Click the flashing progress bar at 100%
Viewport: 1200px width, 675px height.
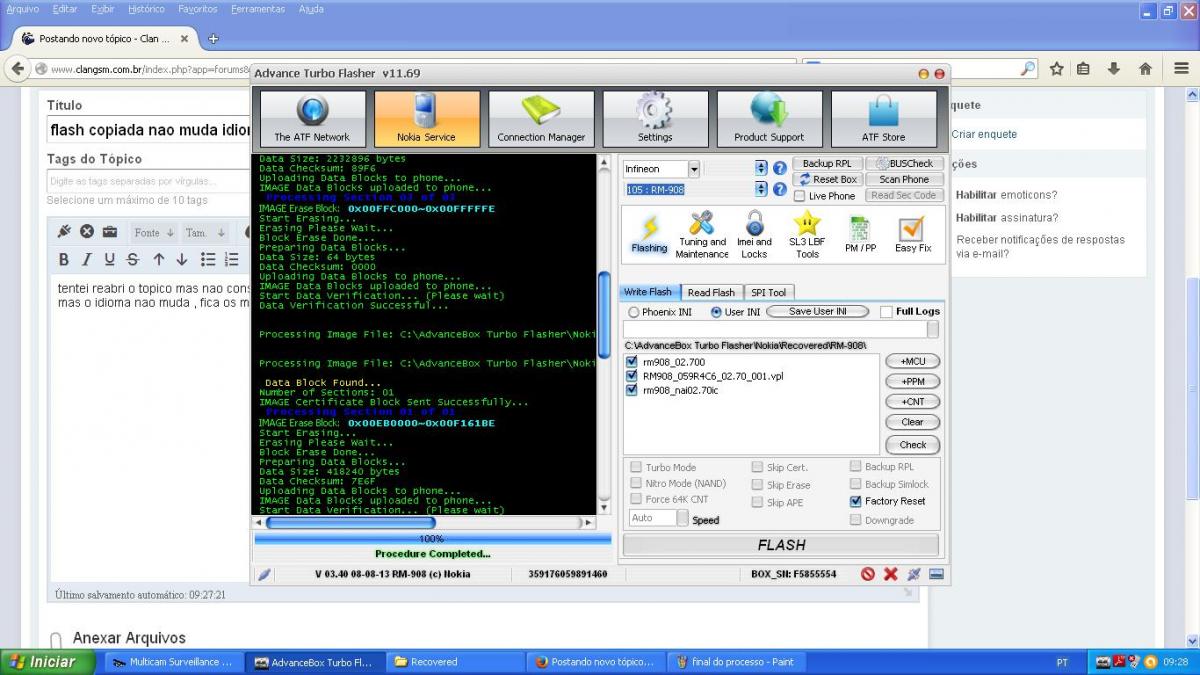coord(432,538)
